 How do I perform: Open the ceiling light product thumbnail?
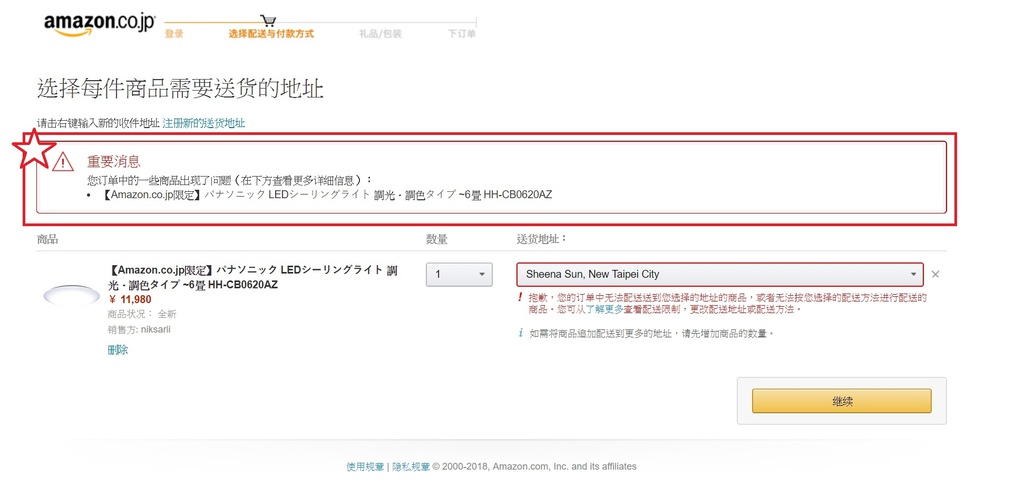click(x=71, y=295)
